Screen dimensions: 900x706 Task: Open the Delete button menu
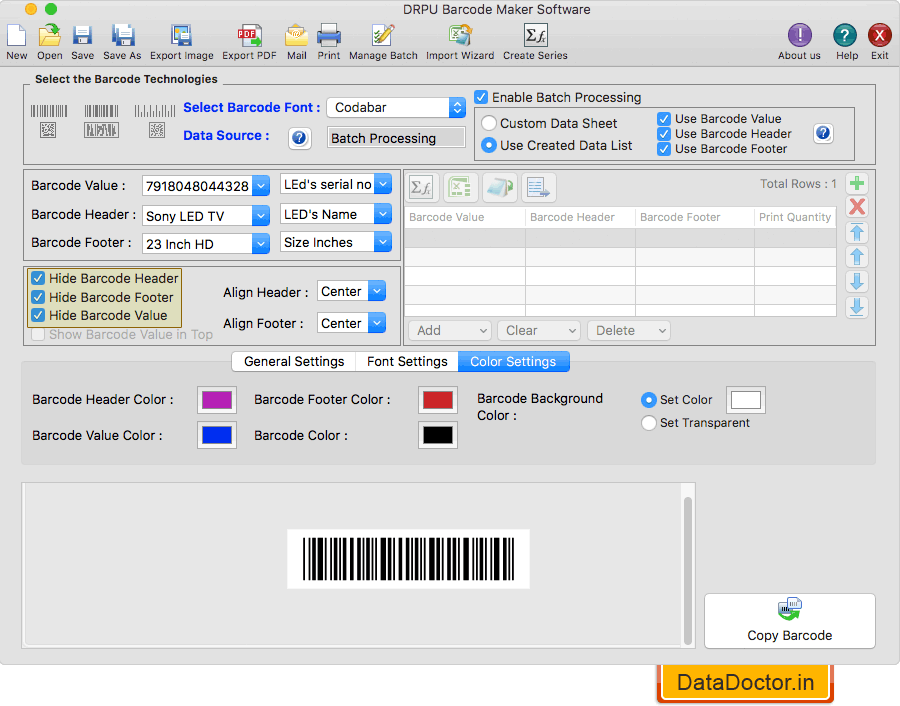[x=629, y=331]
